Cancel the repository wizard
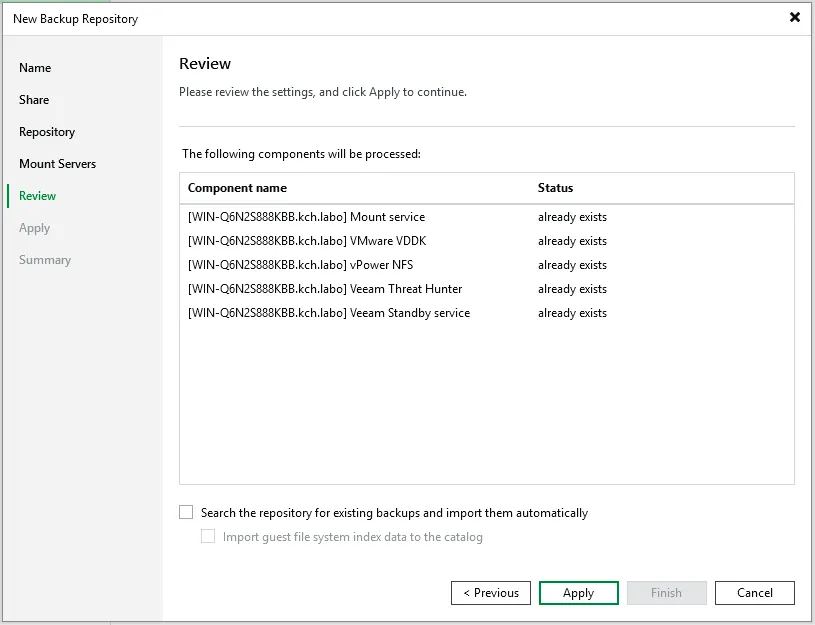Screen dimensions: 815x625 755,593
